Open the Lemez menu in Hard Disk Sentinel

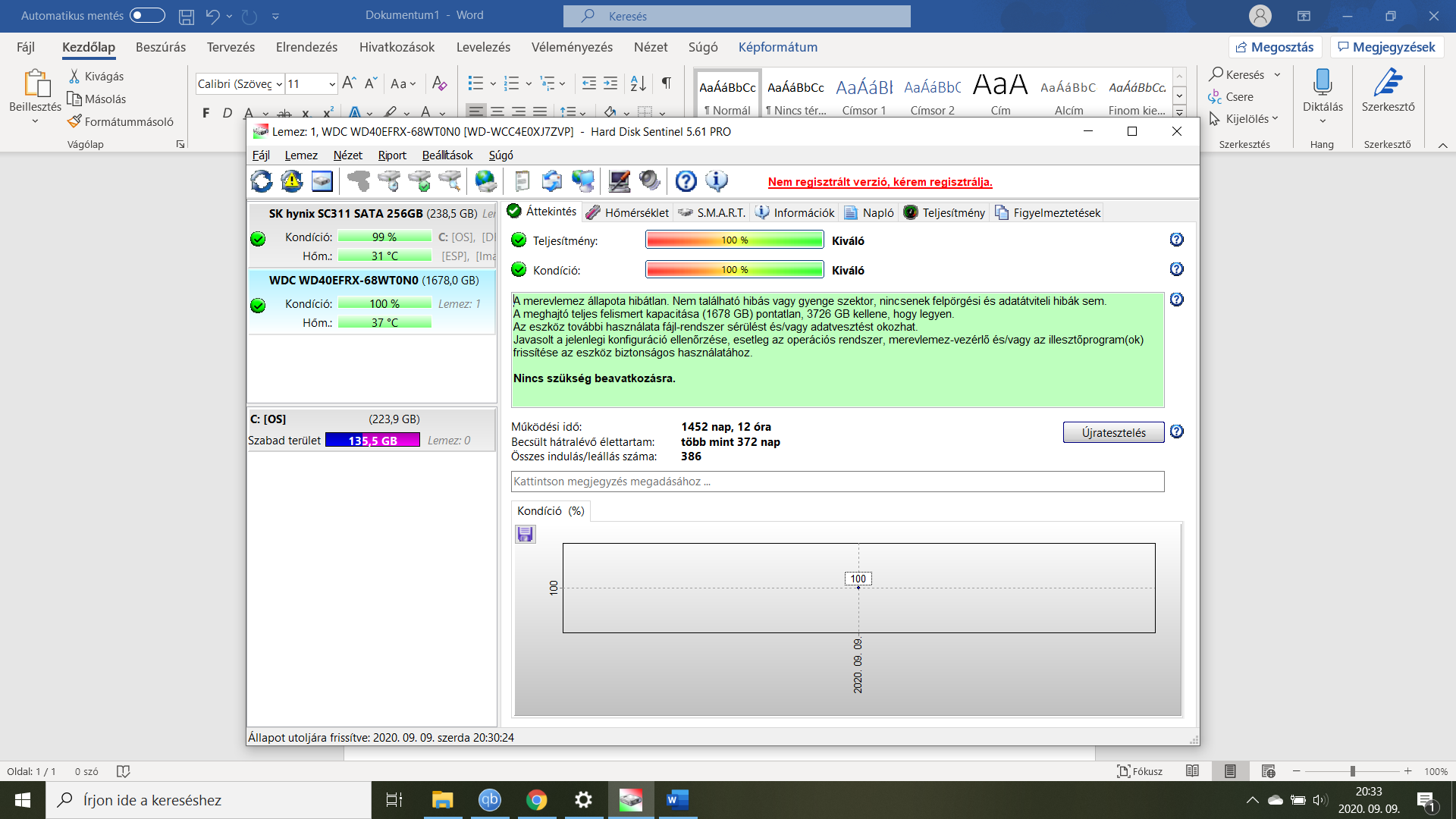(x=301, y=155)
